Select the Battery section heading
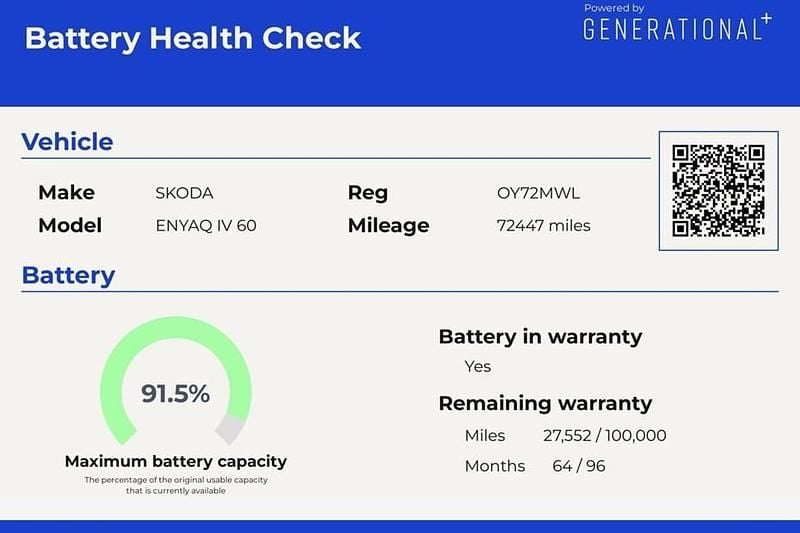Screen dimensions: 800x533 pyautogui.click(x=68, y=275)
